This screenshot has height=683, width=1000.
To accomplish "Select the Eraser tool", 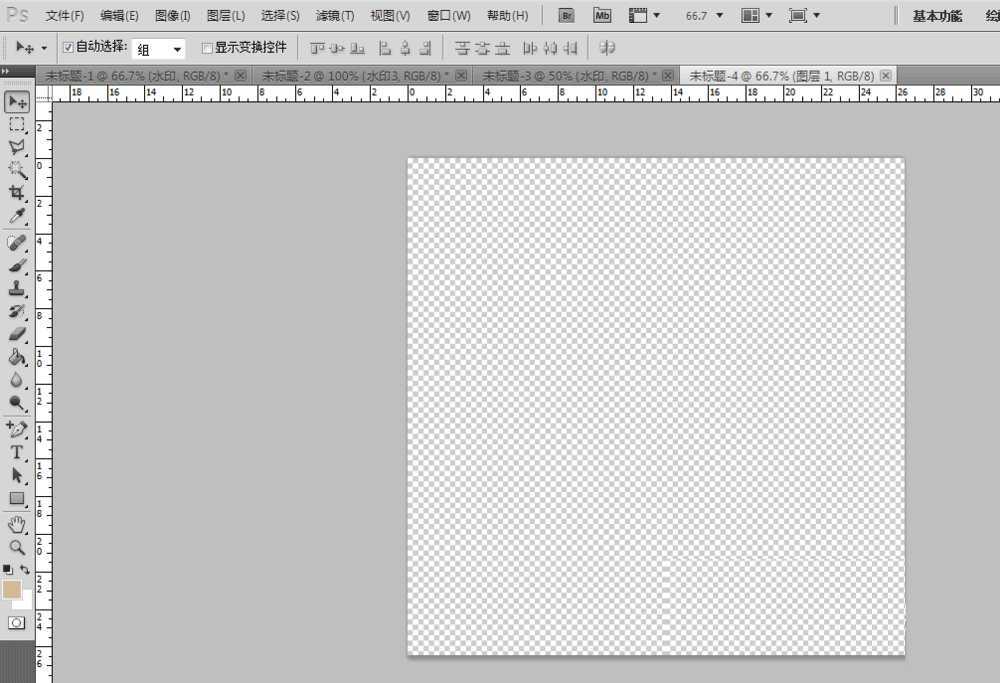I will coord(17,334).
